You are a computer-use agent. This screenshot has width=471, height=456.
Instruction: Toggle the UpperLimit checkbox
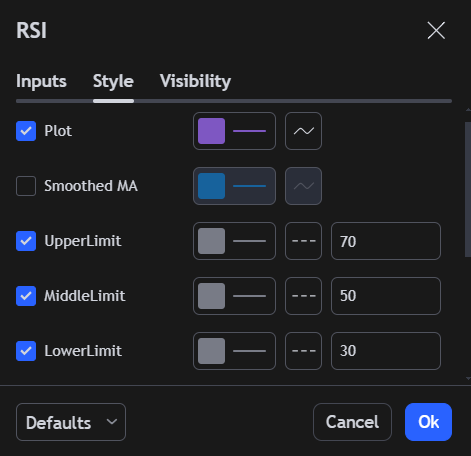click(26, 241)
